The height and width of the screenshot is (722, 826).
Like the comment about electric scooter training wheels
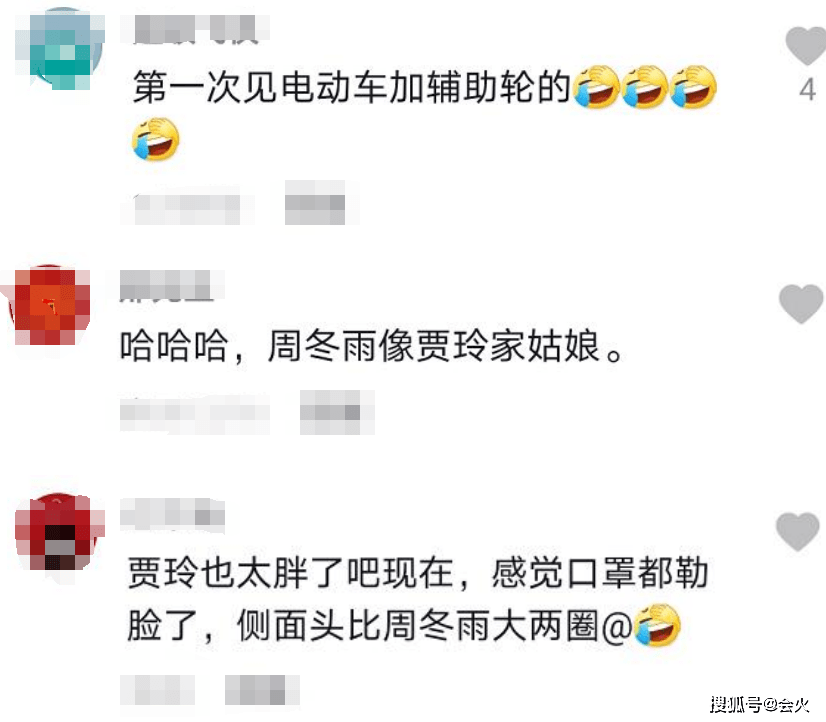[x=805, y=46]
